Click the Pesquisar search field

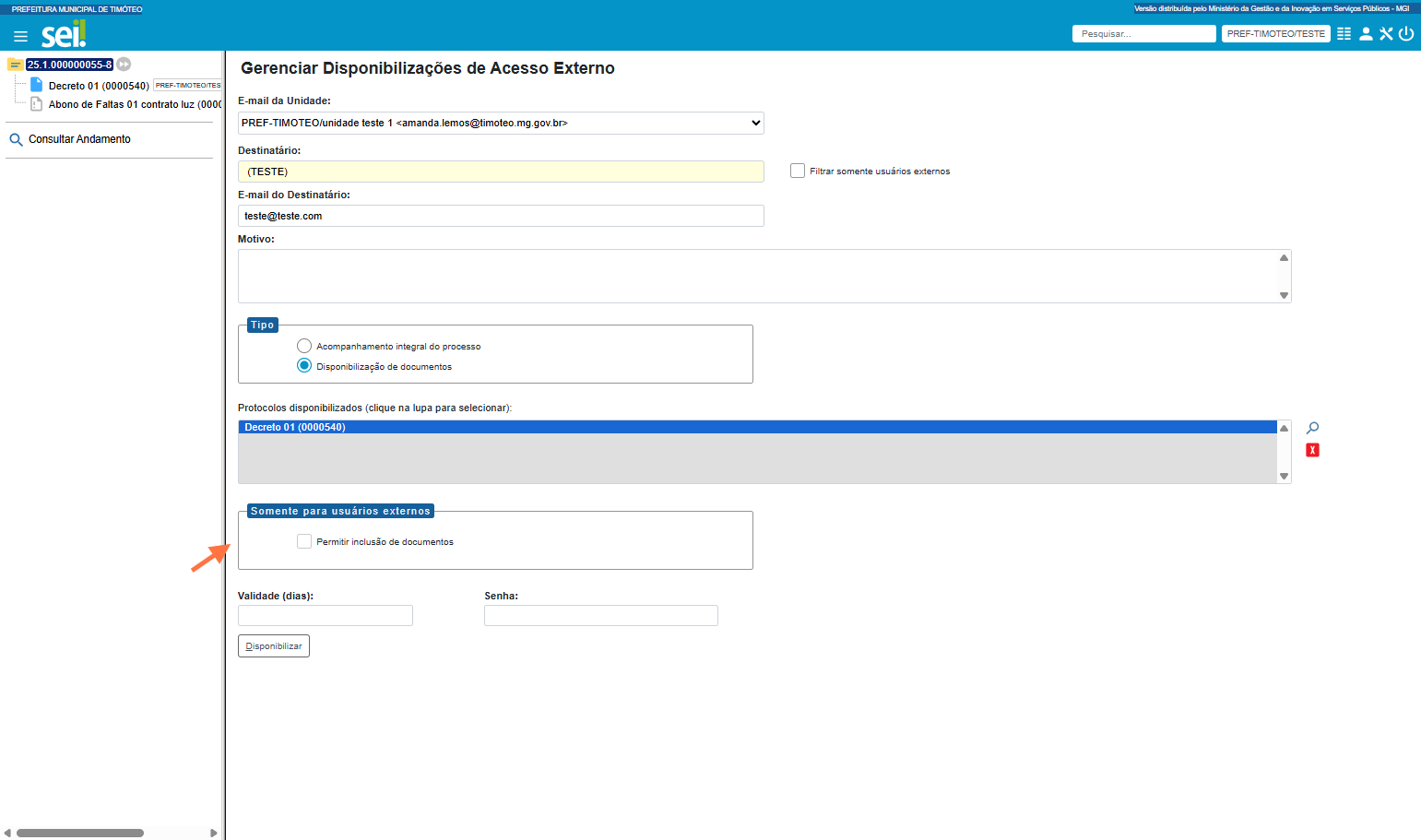click(1144, 34)
